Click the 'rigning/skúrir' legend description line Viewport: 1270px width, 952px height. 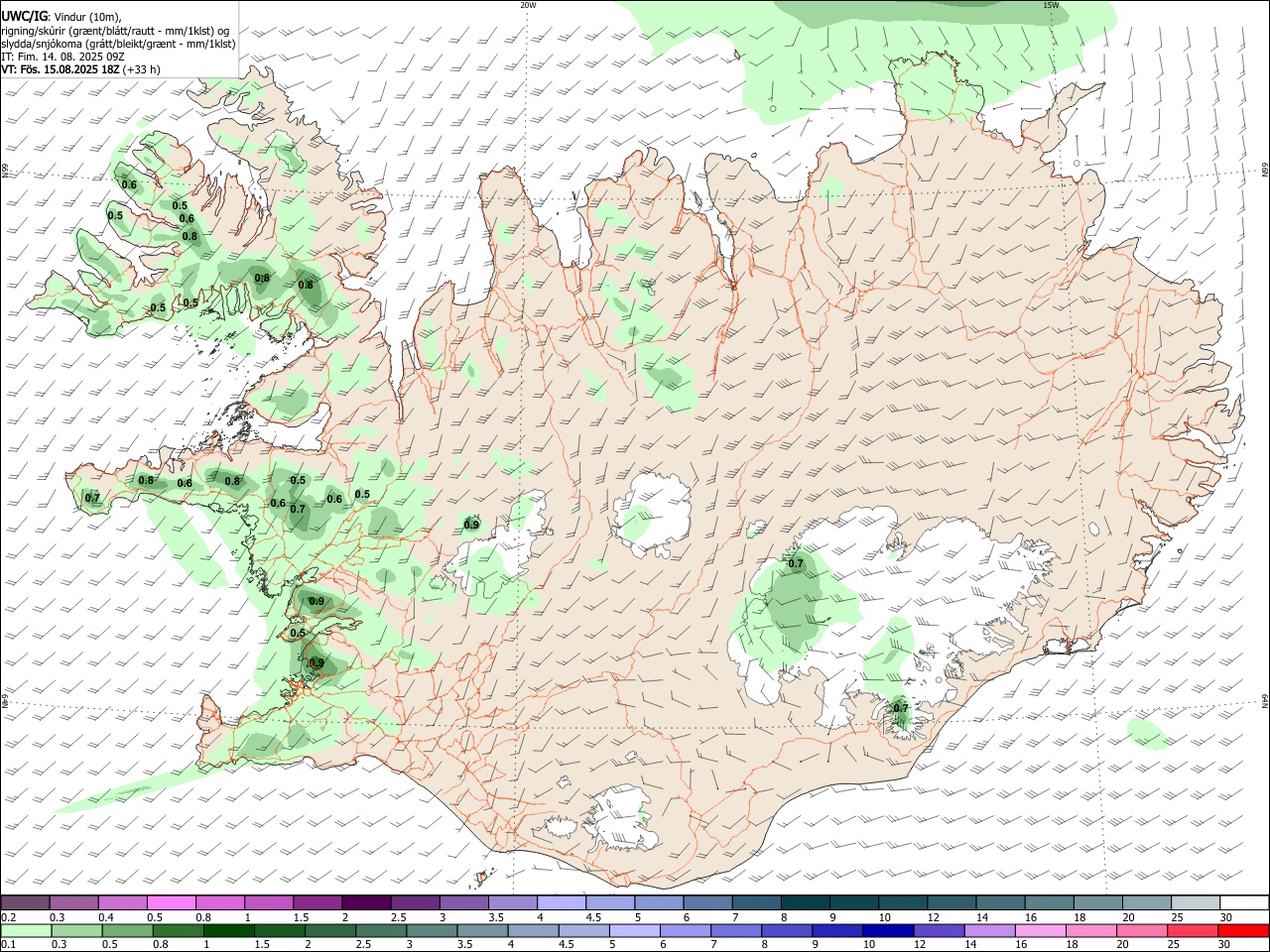pyautogui.click(x=115, y=31)
